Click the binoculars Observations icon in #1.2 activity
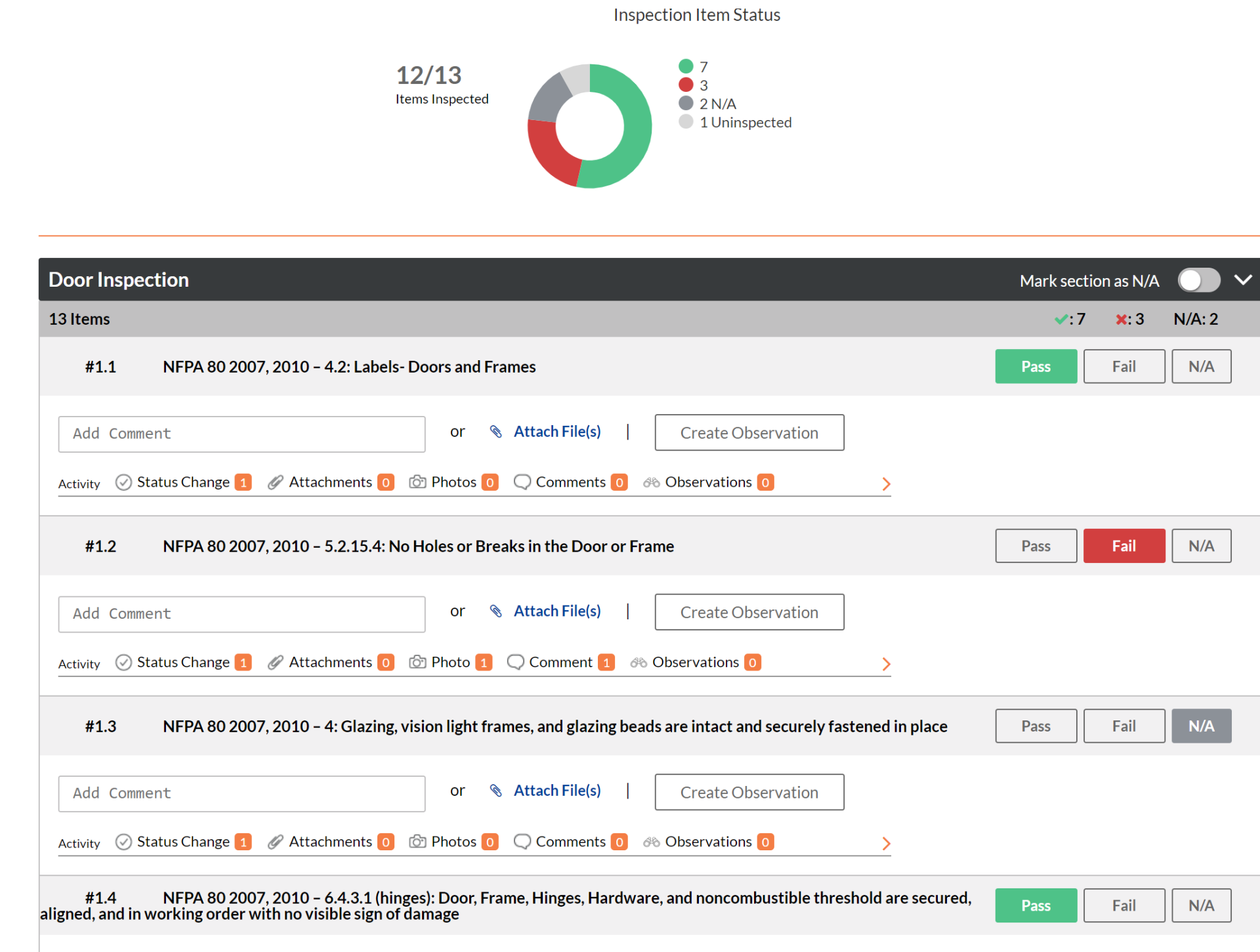Screen dimensions: 1260x952 (639, 663)
